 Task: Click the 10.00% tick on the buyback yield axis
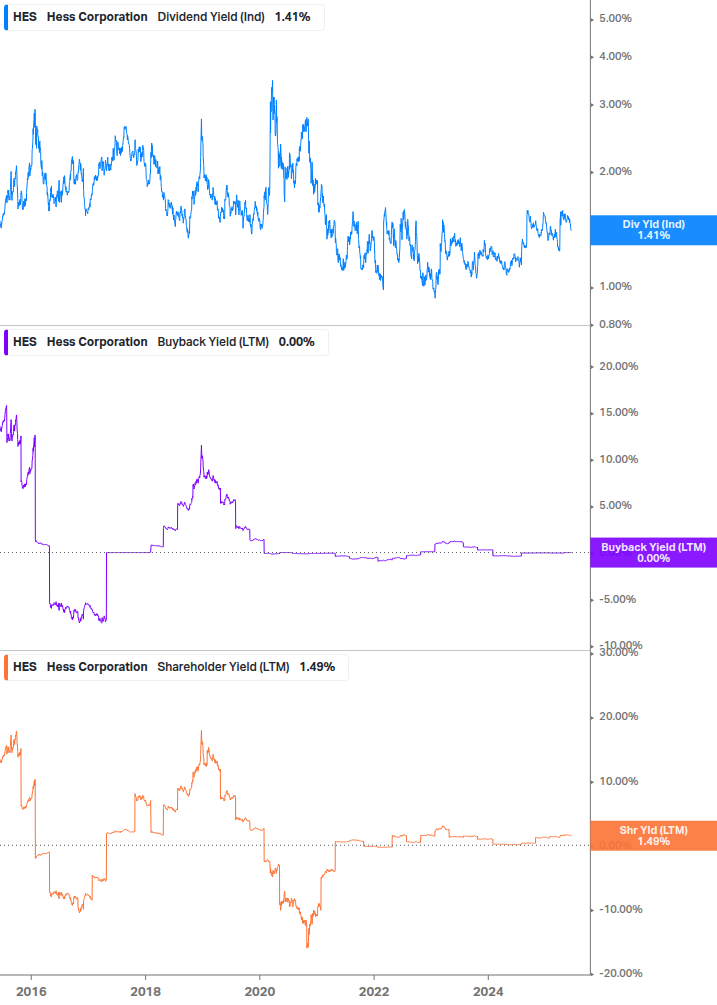point(618,460)
